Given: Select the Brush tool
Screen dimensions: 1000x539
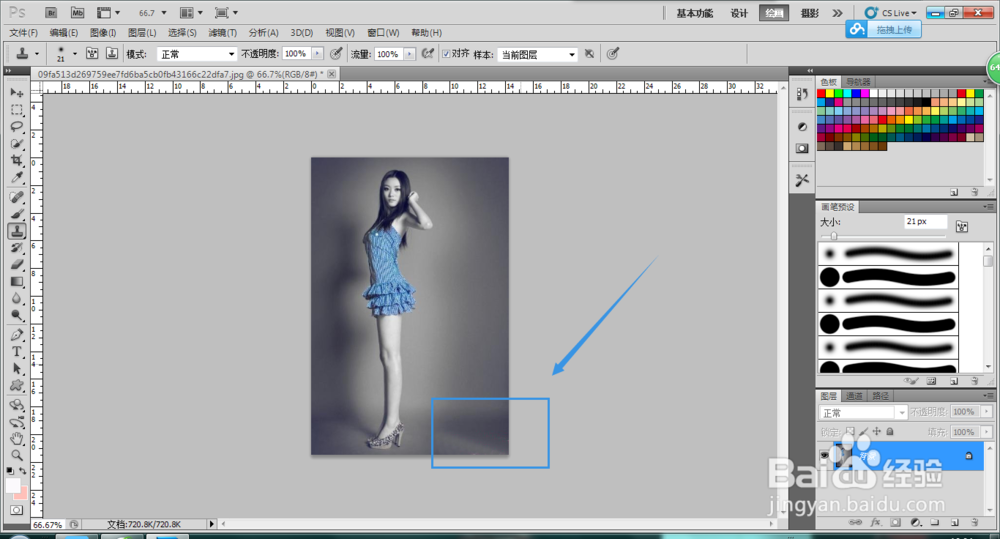Looking at the screenshot, I should [17, 214].
